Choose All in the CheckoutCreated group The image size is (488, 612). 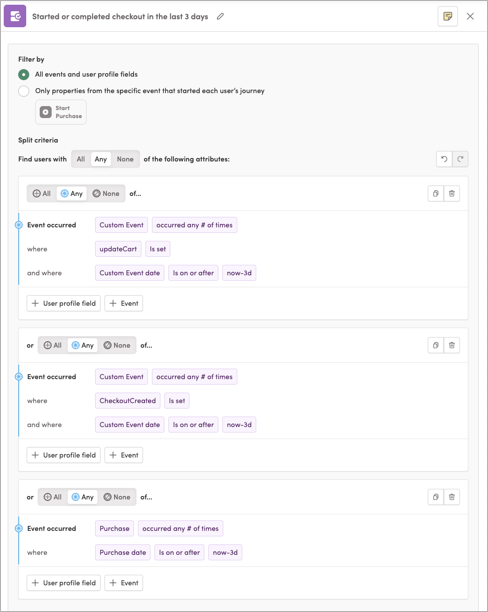(x=53, y=345)
